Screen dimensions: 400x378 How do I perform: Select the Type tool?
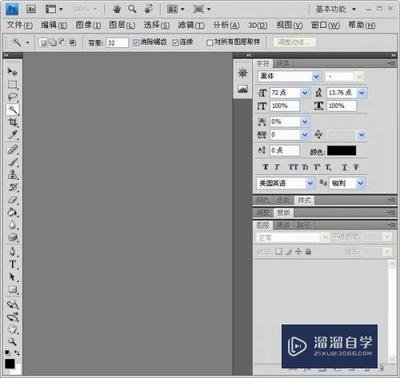[12, 264]
